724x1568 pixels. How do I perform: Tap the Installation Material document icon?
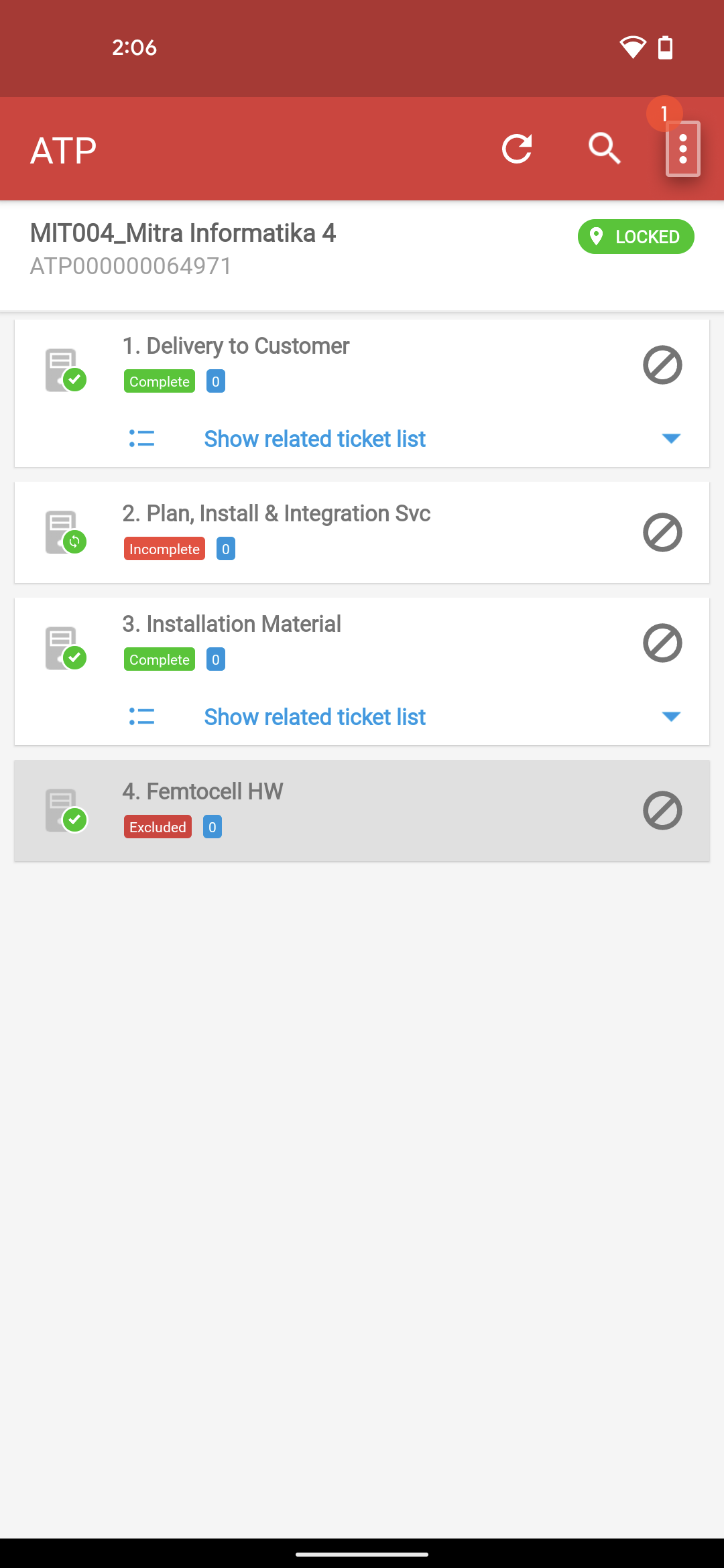(x=66, y=648)
